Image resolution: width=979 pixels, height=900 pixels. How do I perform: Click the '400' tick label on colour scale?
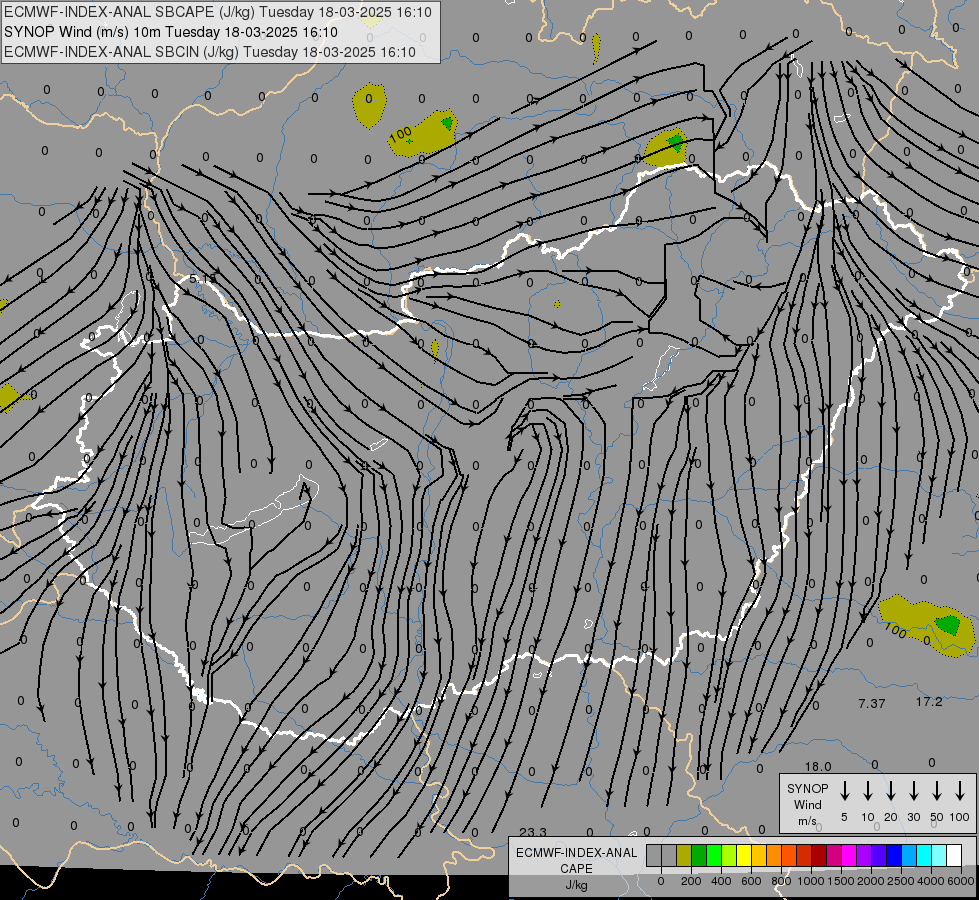pos(721,881)
